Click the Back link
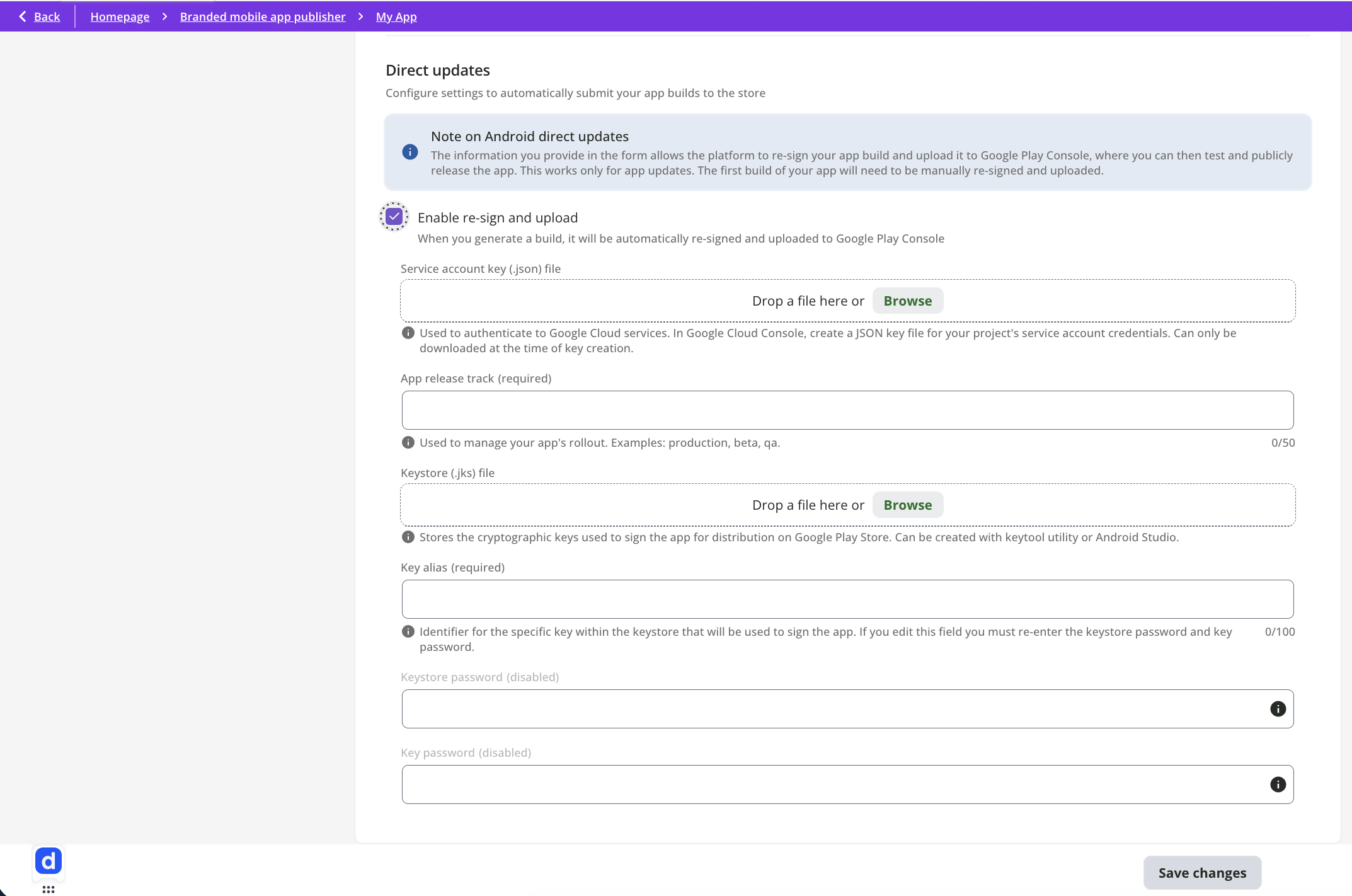Screen dimensions: 1352x896 (x=47, y=16)
